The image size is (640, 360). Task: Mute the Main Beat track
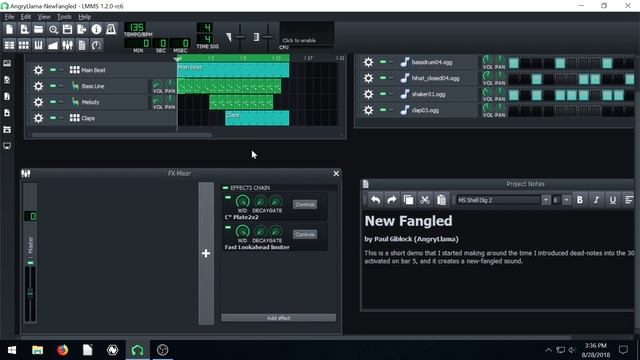(53, 70)
